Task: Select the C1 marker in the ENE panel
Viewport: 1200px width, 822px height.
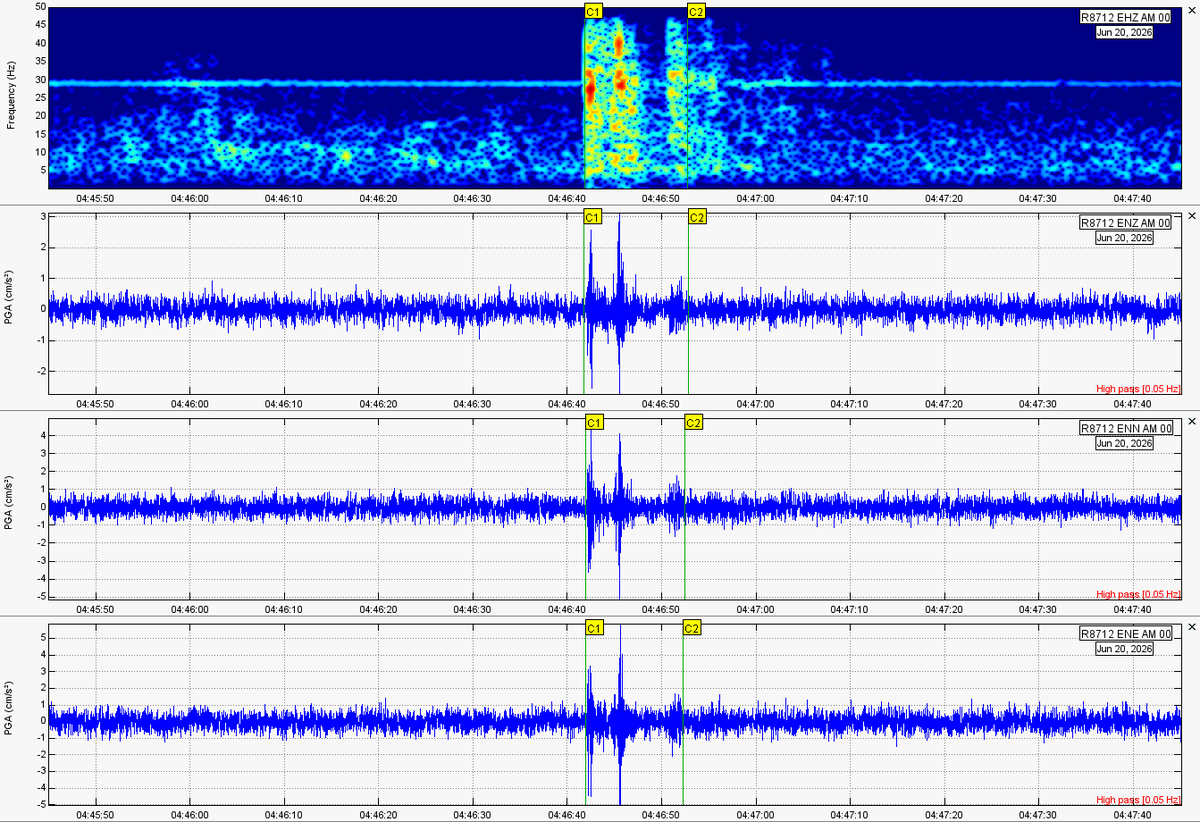Action: click(x=594, y=628)
